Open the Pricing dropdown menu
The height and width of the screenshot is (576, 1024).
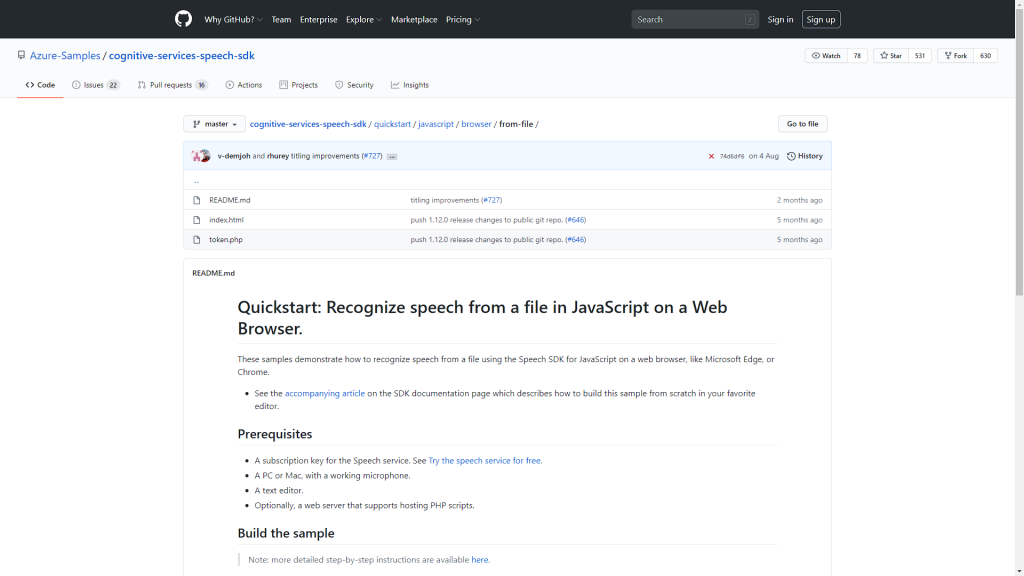tap(463, 20)
